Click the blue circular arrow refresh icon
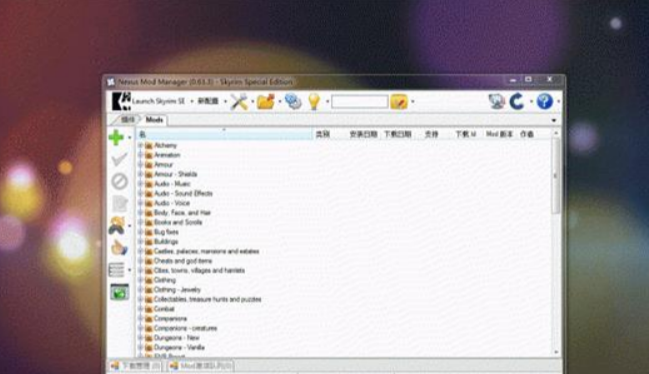 click(x=517, y=101)
